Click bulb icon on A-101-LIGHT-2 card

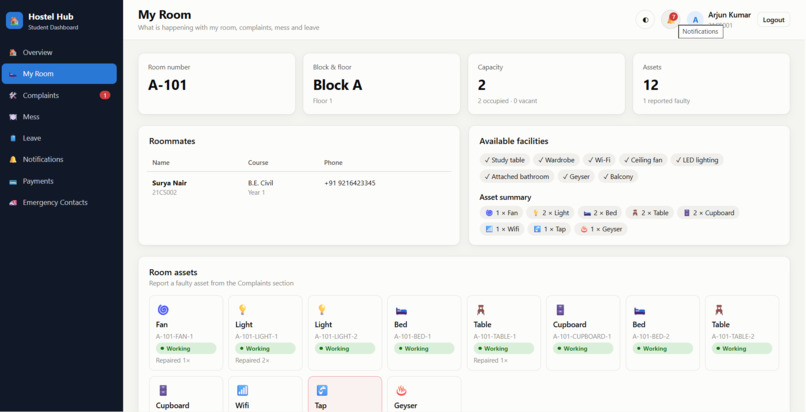click(322, 310)
